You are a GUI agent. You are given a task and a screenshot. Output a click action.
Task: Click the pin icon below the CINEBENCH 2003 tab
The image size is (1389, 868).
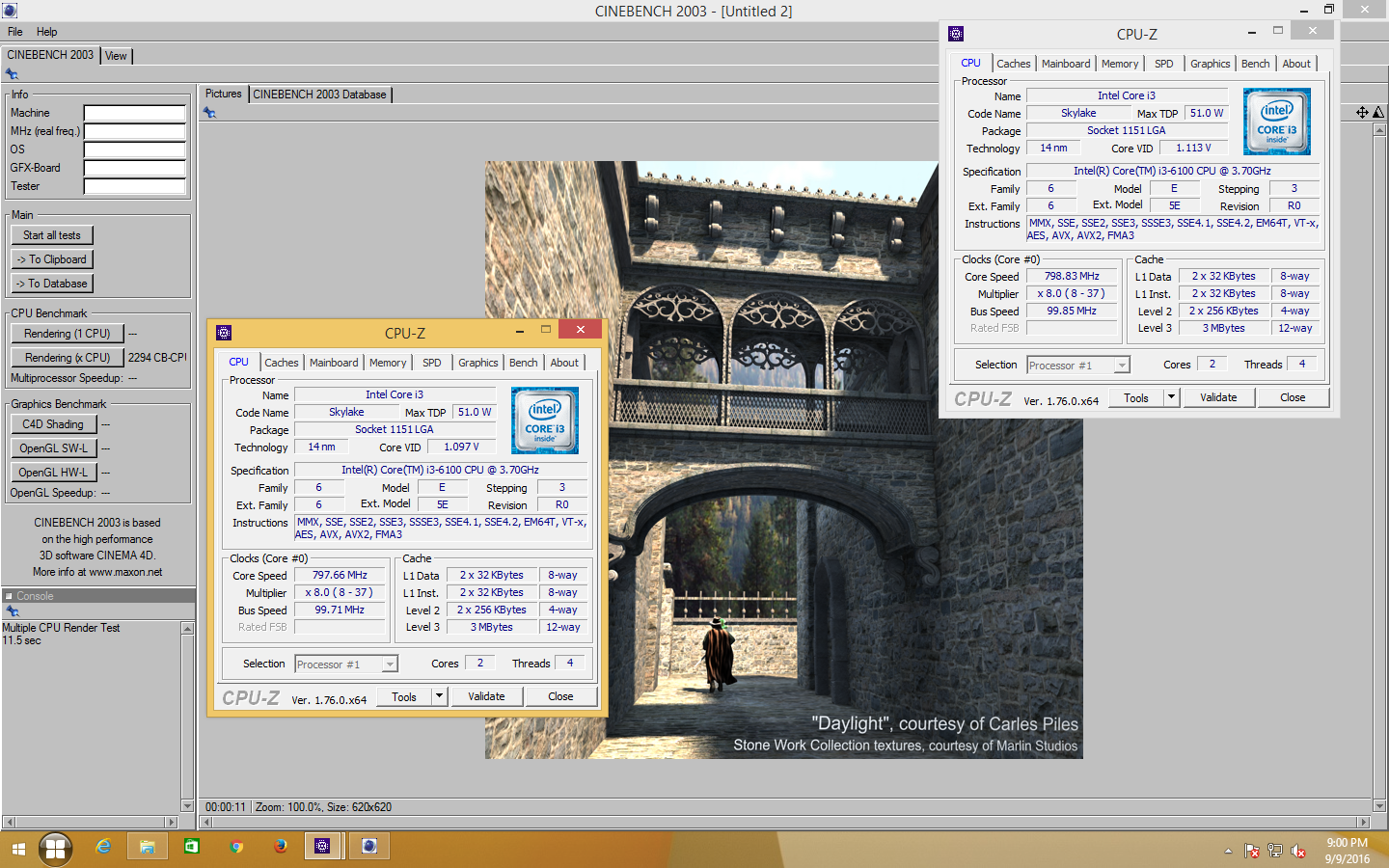pos(12,74)
